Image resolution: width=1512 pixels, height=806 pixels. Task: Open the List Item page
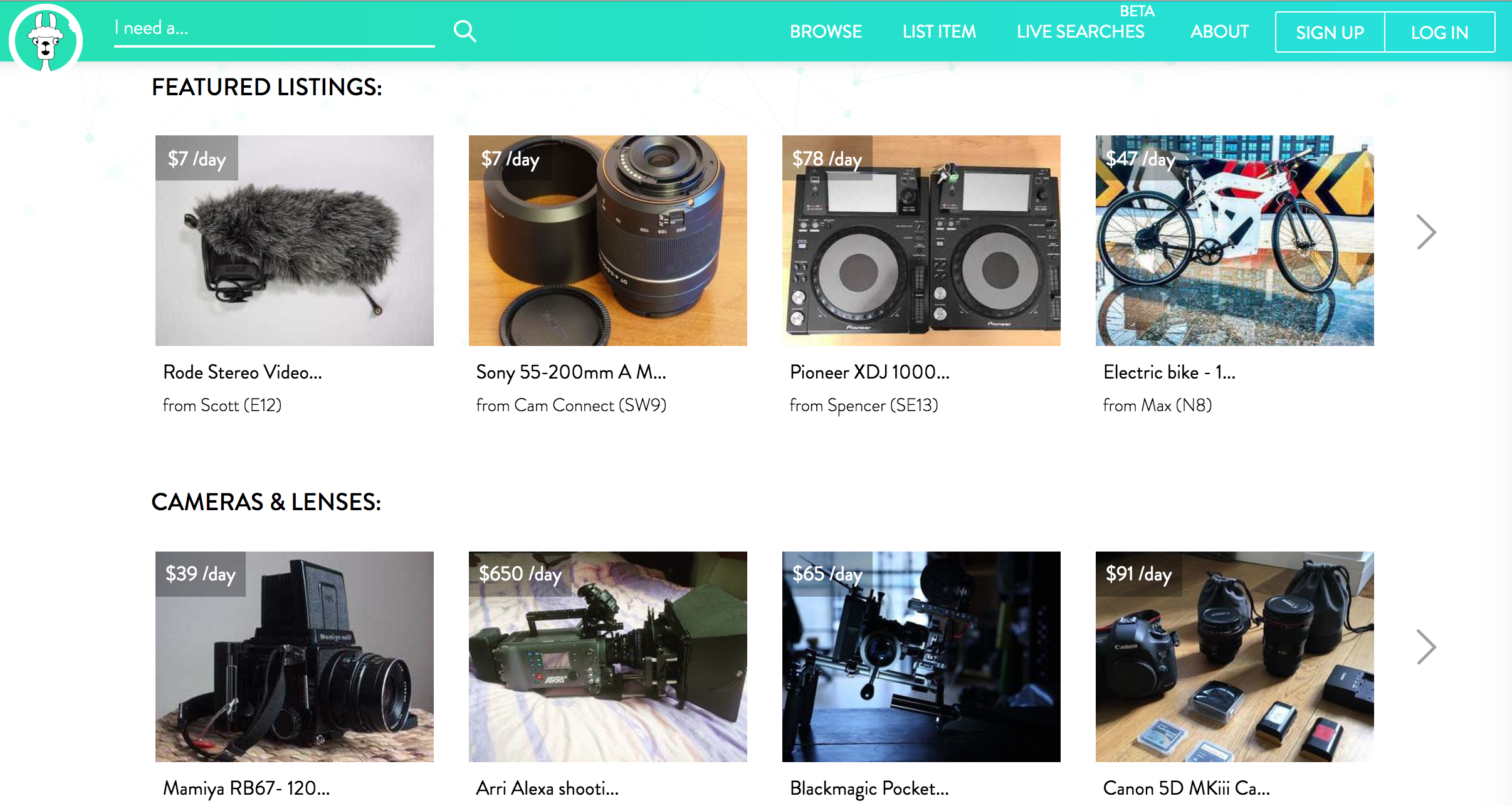click(x=939, y=31)
